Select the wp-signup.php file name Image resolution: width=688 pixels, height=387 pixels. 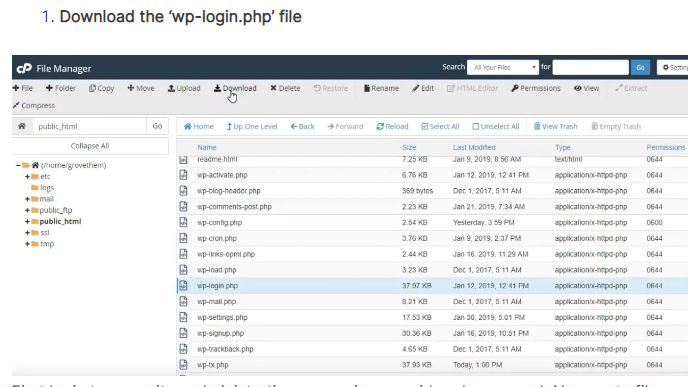coord(220,333)
